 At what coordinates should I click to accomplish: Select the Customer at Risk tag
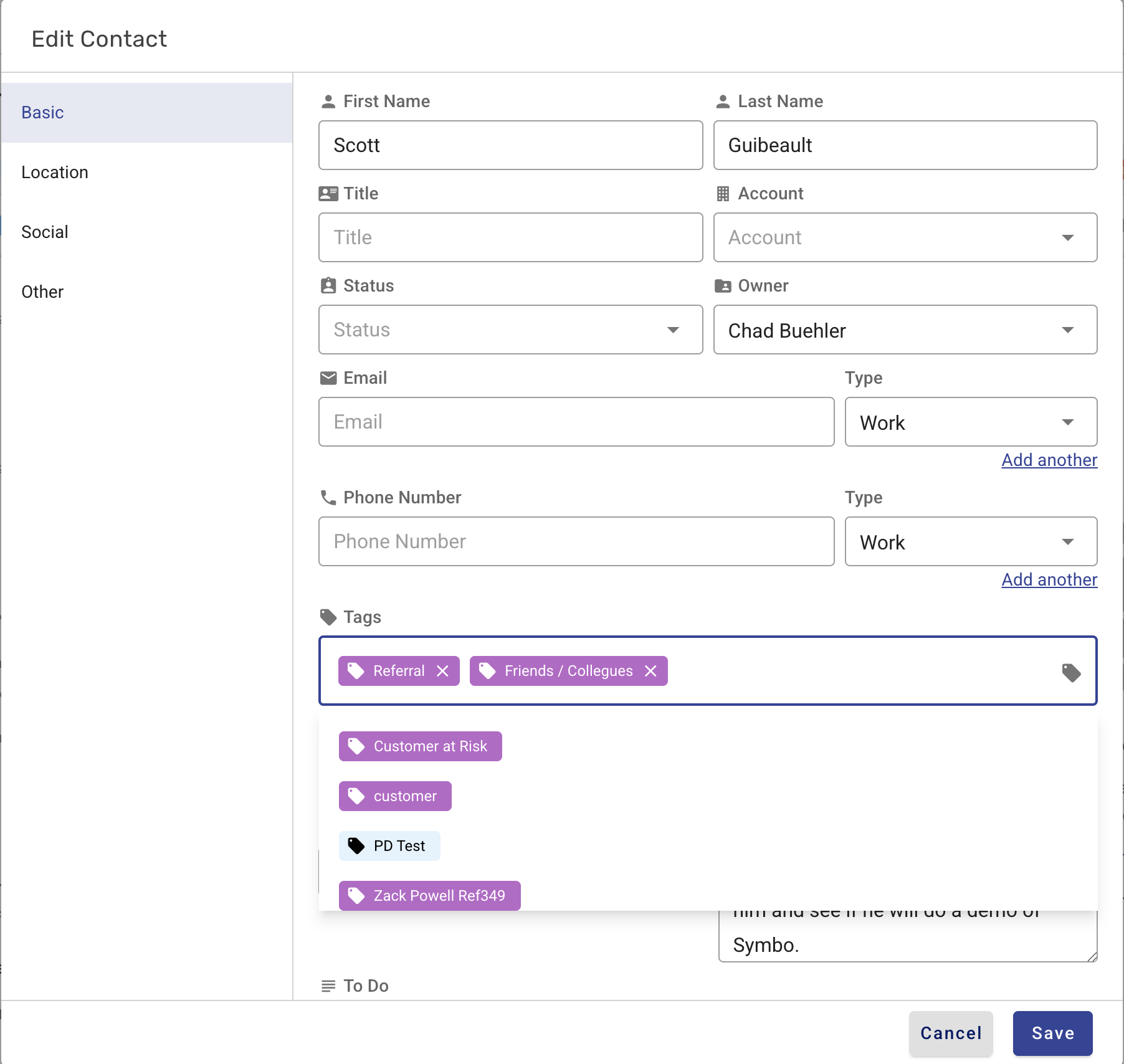coord(420,746)
